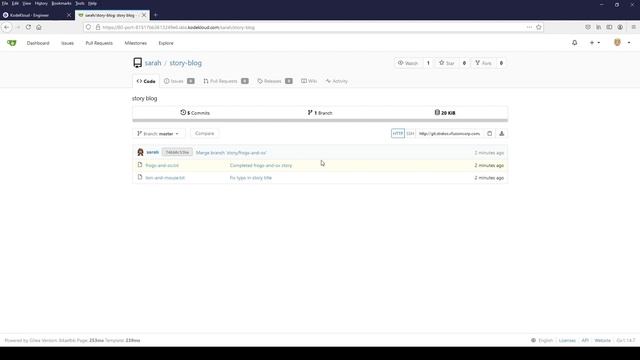Open the repository Pull Requests tab
This screenshot has height=360, width=640.
pyautogui.click(x=226, y=81)
